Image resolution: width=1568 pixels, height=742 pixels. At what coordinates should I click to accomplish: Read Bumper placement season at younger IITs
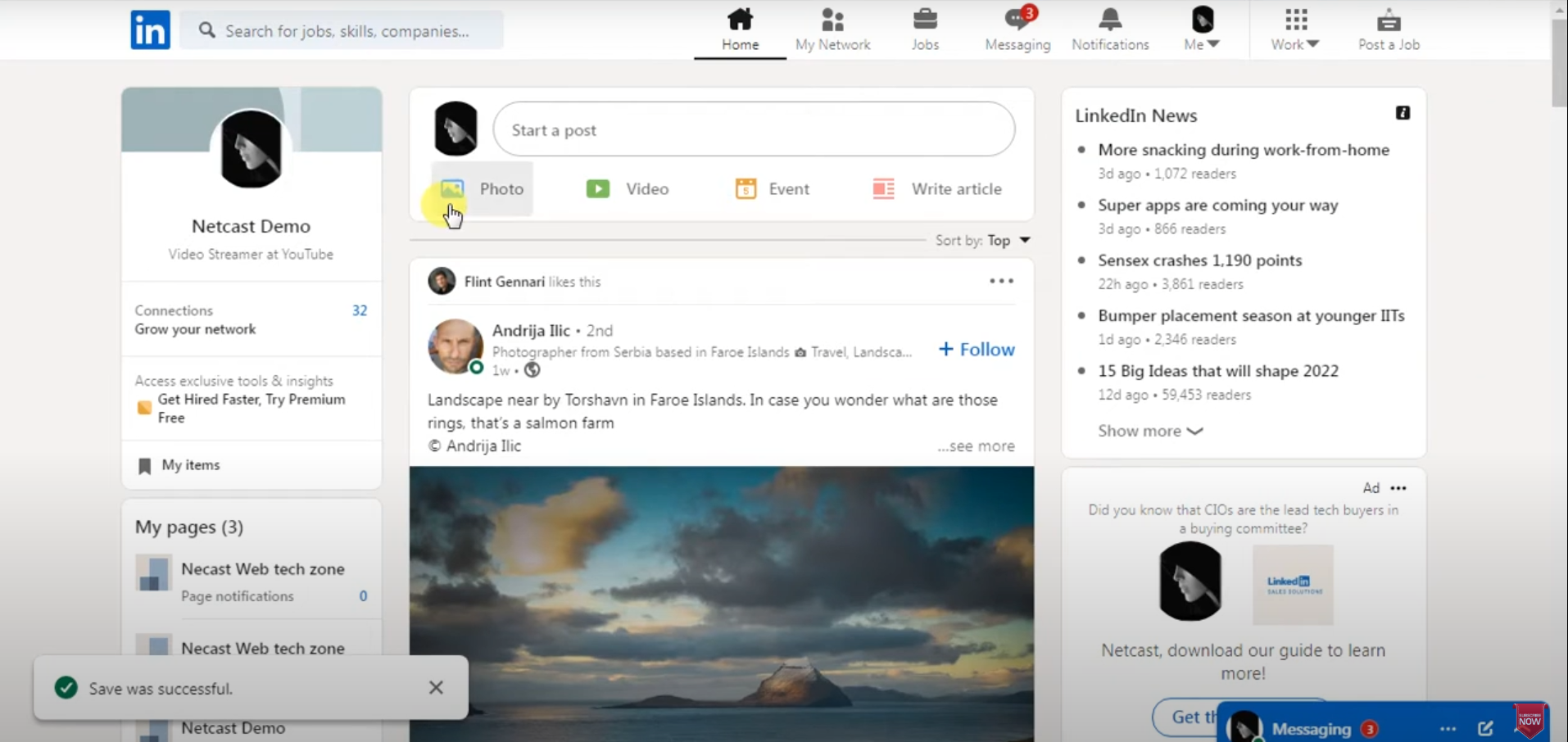1251,316
